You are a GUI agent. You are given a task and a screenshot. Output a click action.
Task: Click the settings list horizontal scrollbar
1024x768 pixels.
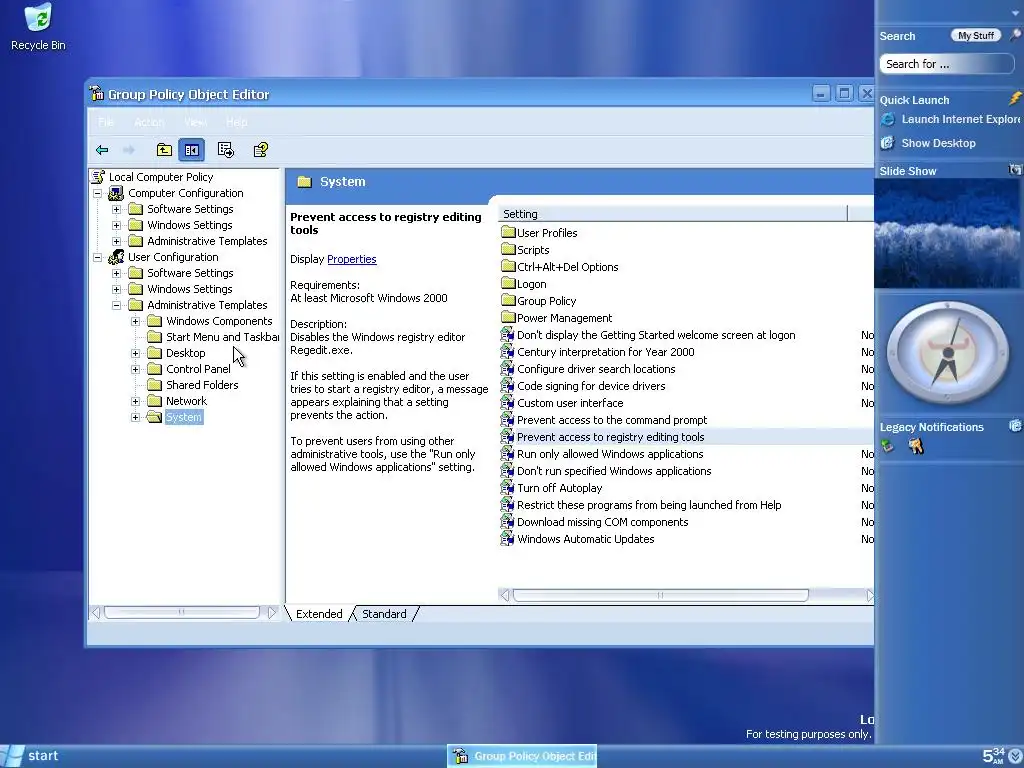[x=660, y=595]
